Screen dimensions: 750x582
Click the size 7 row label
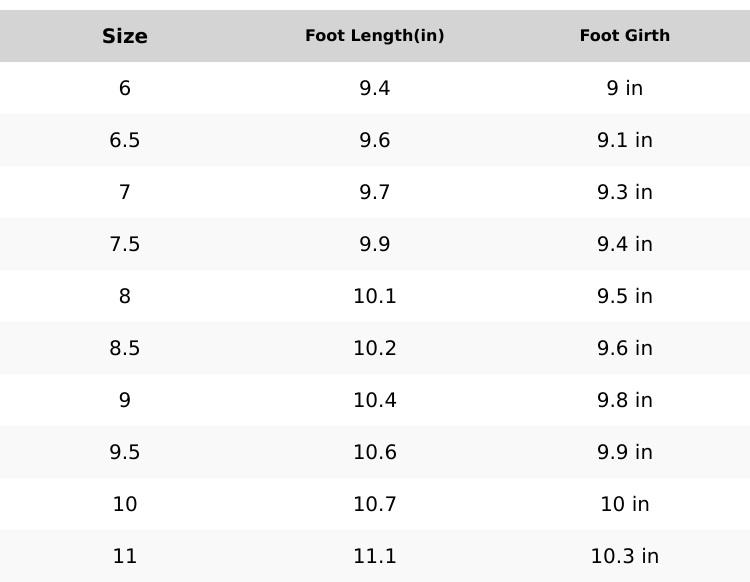click(125, 192)
